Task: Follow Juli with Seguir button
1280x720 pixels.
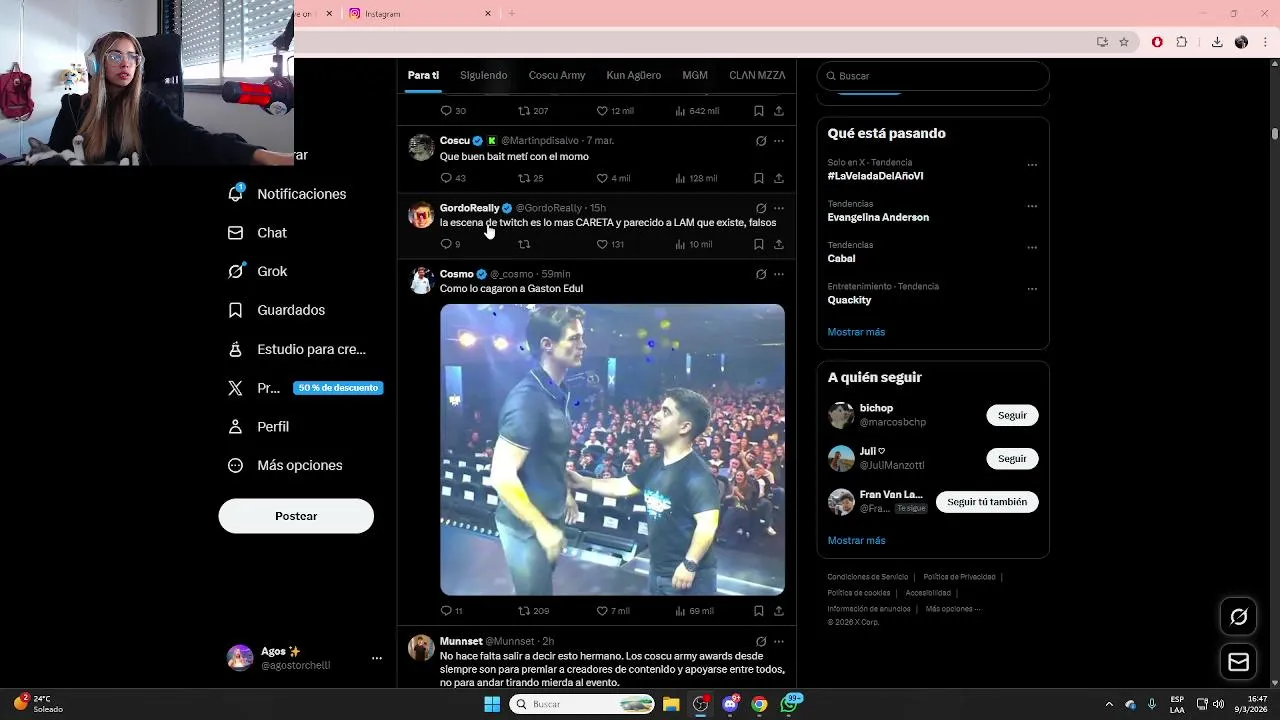Action: pos(1012,458)
